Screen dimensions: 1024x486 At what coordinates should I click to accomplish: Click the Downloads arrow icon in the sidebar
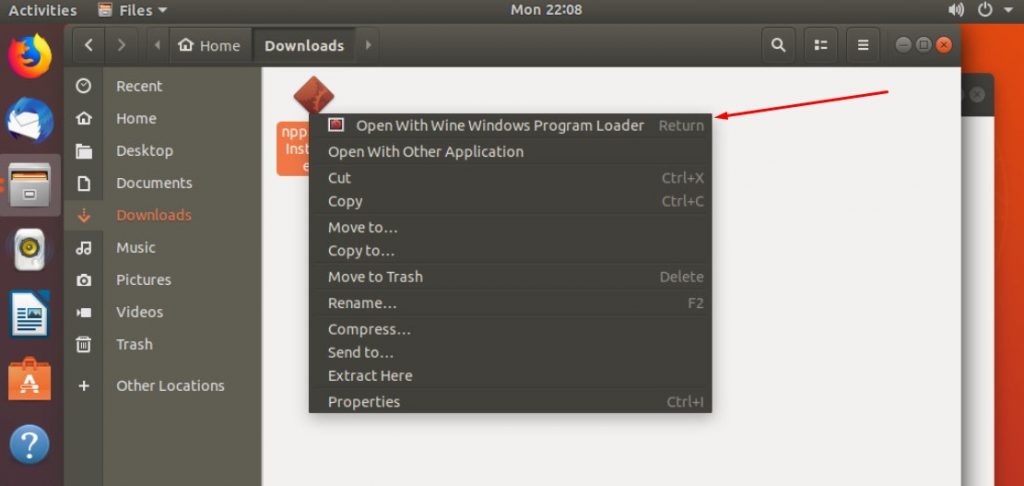[x=84, y=216]
